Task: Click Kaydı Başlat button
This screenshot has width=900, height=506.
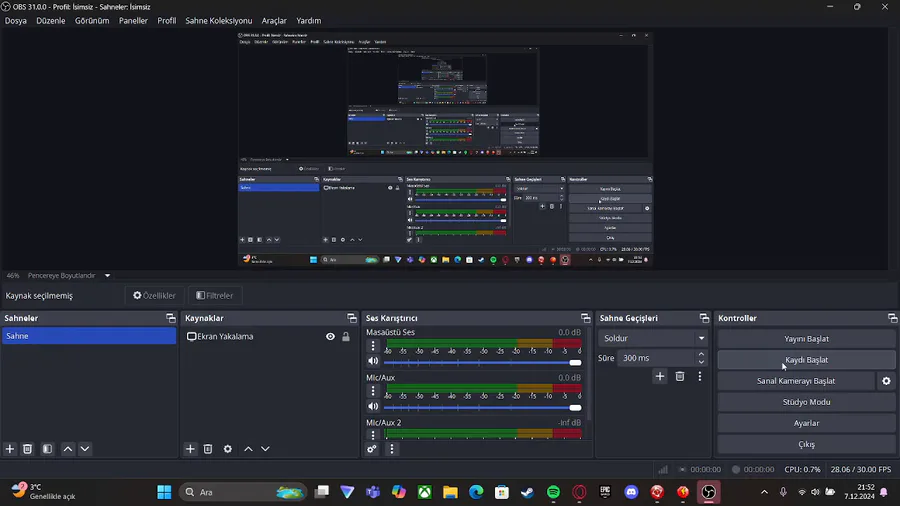Action: click(806, 360)
